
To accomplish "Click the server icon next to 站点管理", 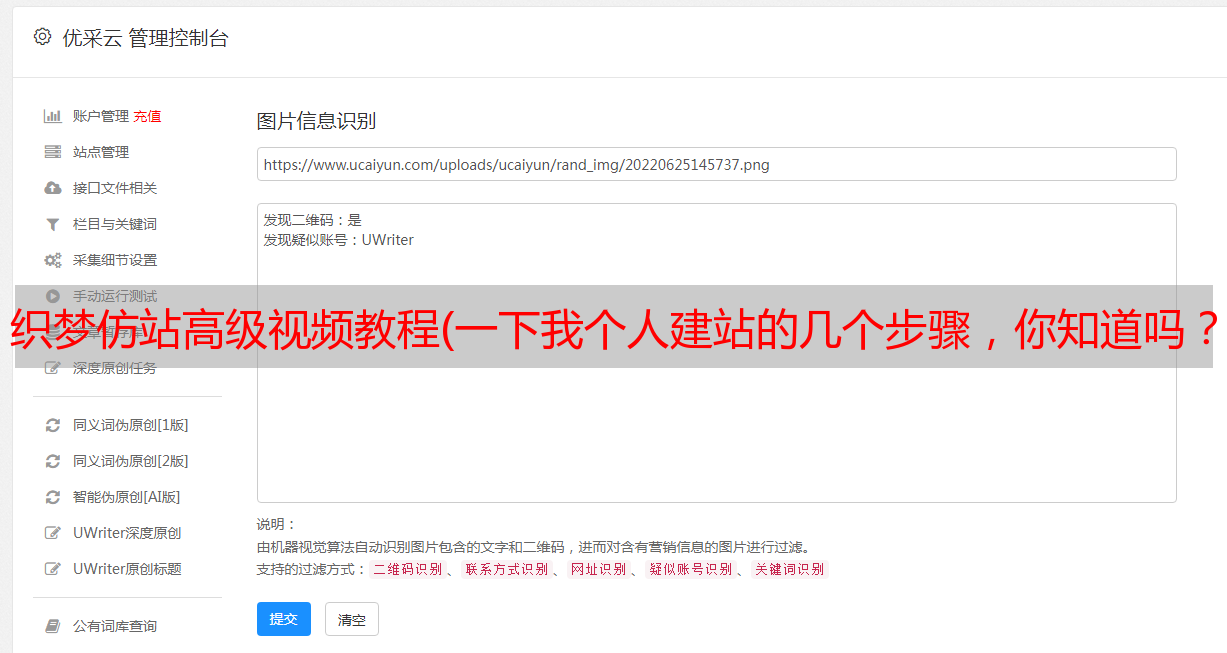I will [x=53, y=152].
